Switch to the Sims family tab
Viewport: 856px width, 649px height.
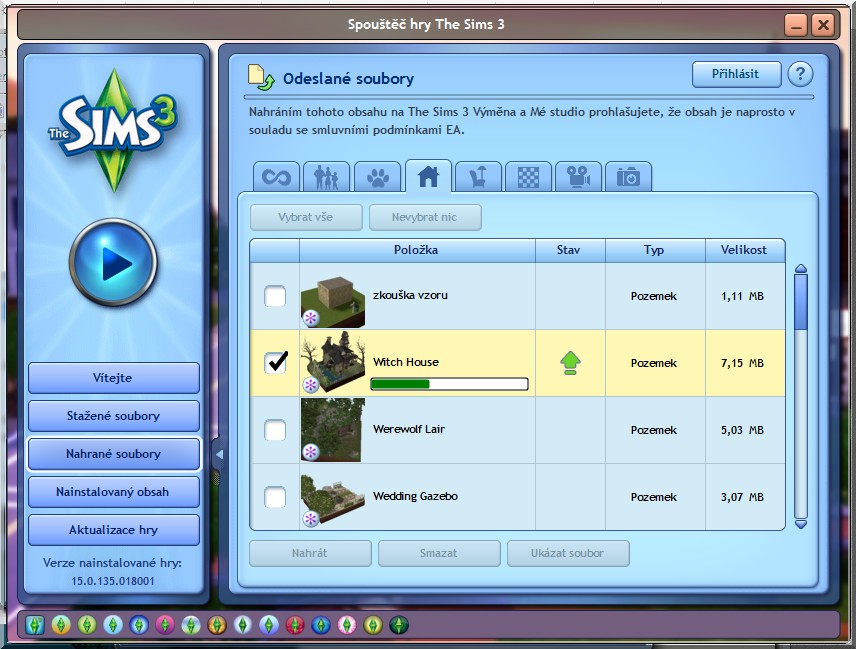pyautogui.click(x=326, y=176)
